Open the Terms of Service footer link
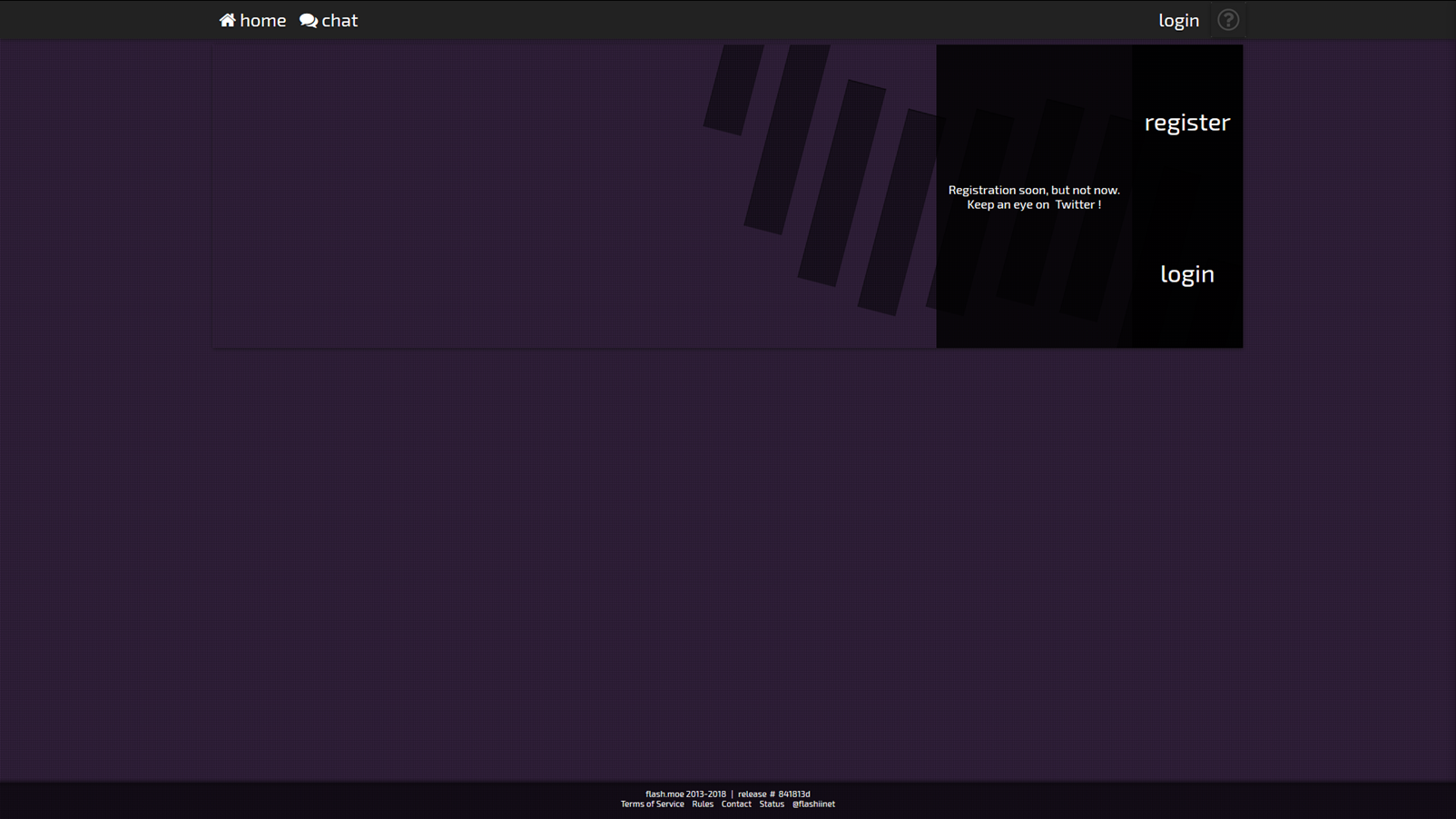1456x819 pixels. pos(652,804)
